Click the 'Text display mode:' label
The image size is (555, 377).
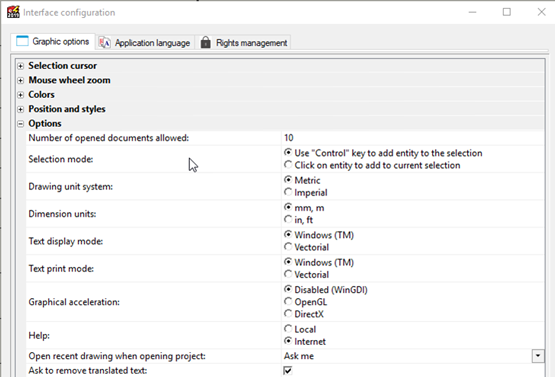65,241
